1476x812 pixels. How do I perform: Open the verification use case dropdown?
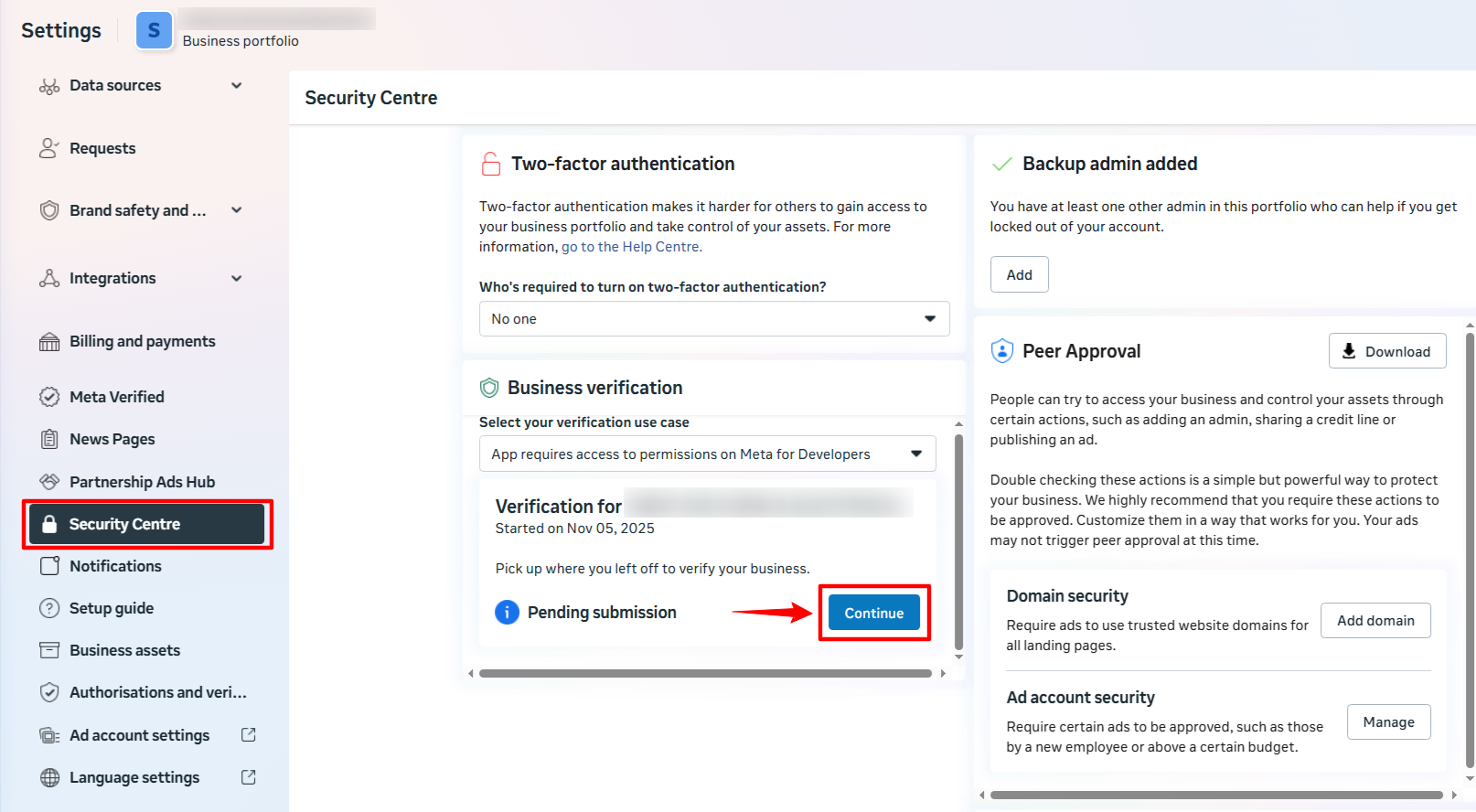point(707,454)
